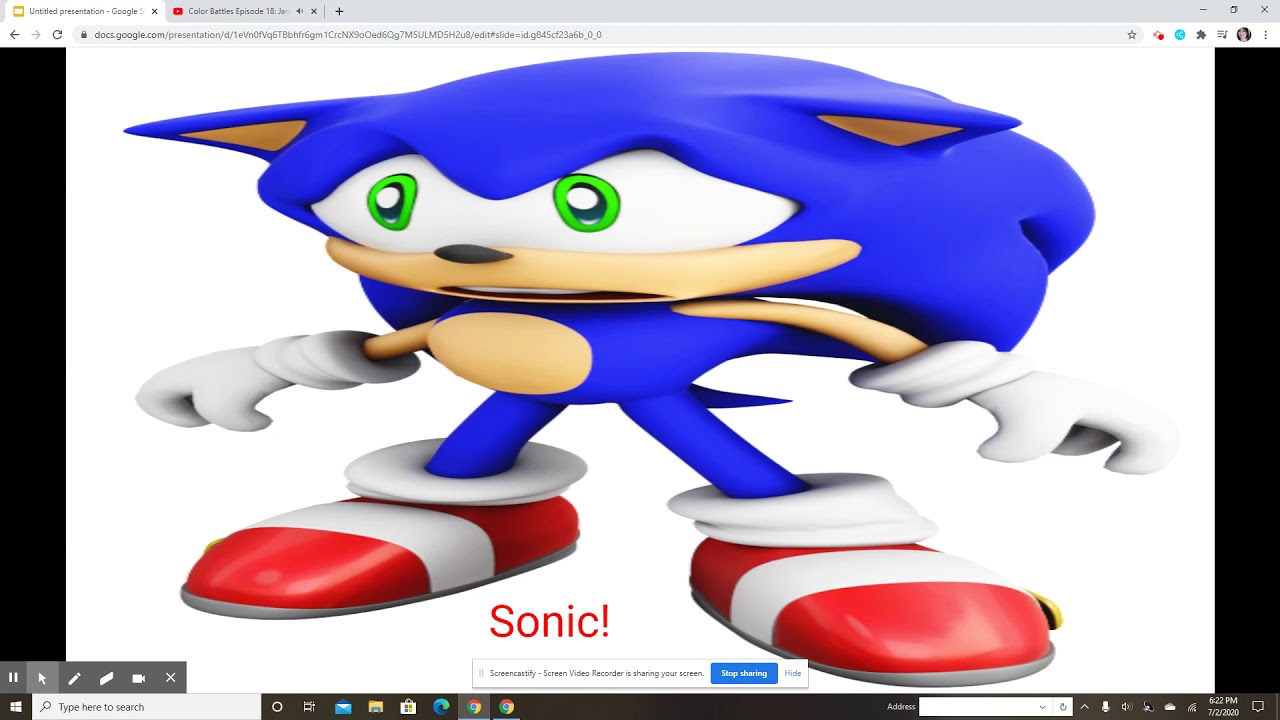Stop sharing the screen
1280x720 pixels.
744,673
